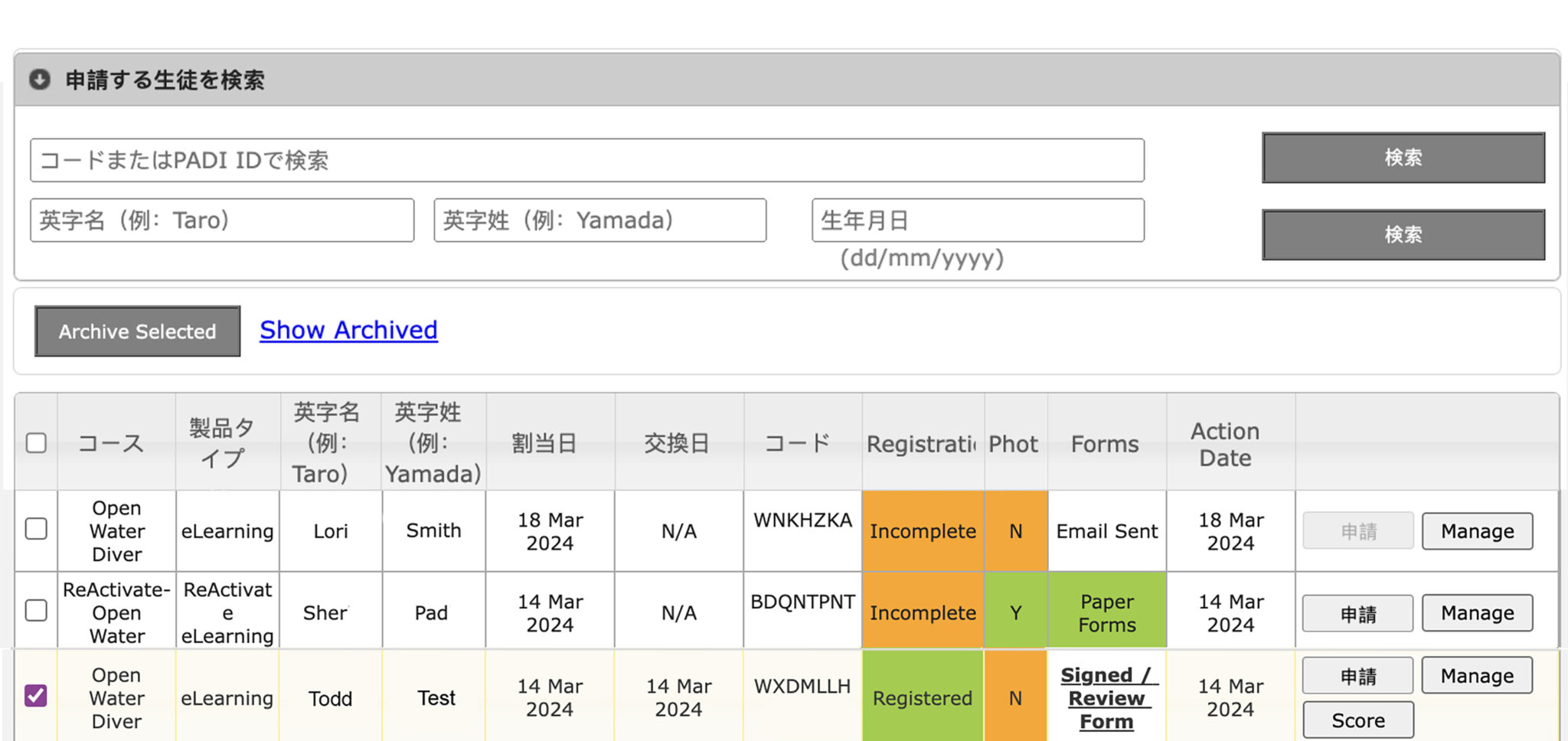
Task: Collapse the student search panel arrow icon
Action: coord(40,80)
